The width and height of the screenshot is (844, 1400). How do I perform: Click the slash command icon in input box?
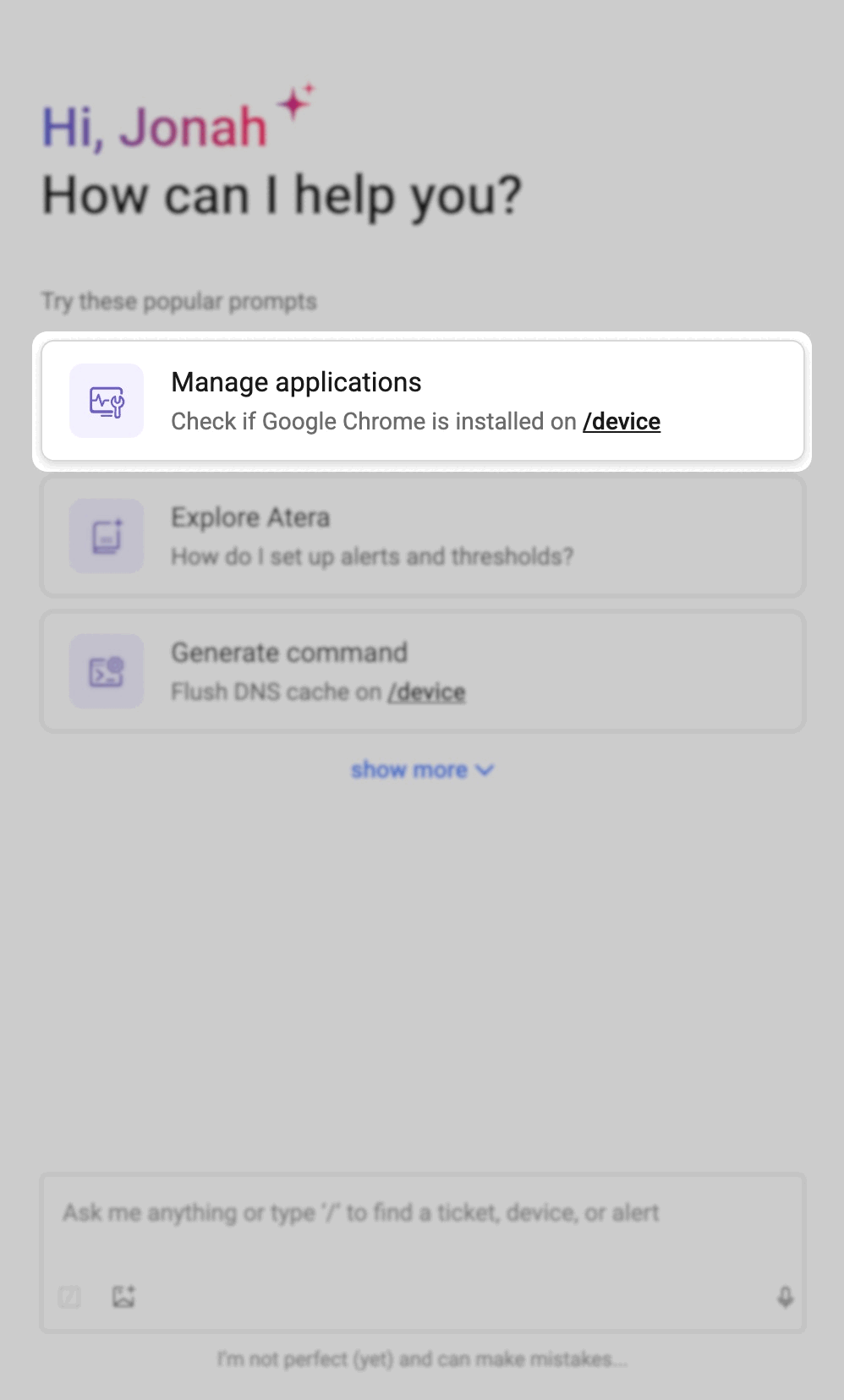coord(70,1297)
